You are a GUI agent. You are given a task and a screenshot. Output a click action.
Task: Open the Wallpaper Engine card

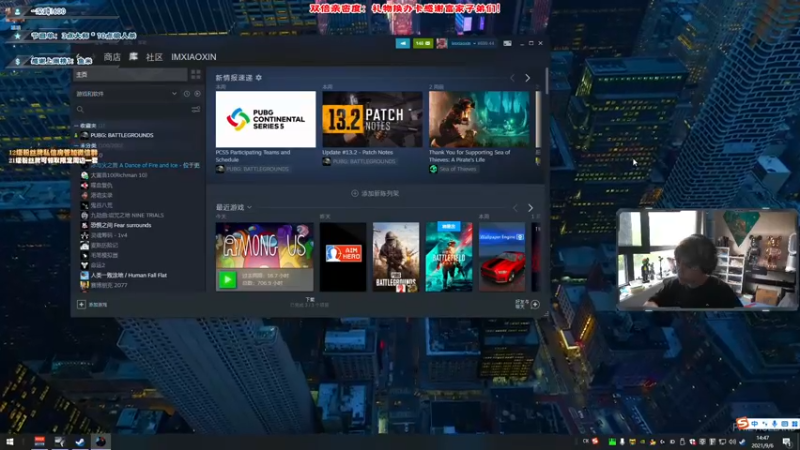pos(502,257)
